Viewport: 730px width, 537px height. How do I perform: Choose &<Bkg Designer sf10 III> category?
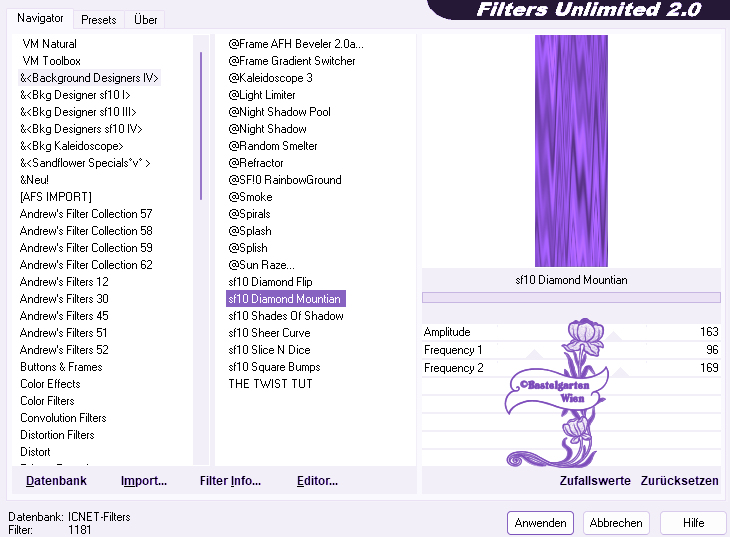pos(78,112)
